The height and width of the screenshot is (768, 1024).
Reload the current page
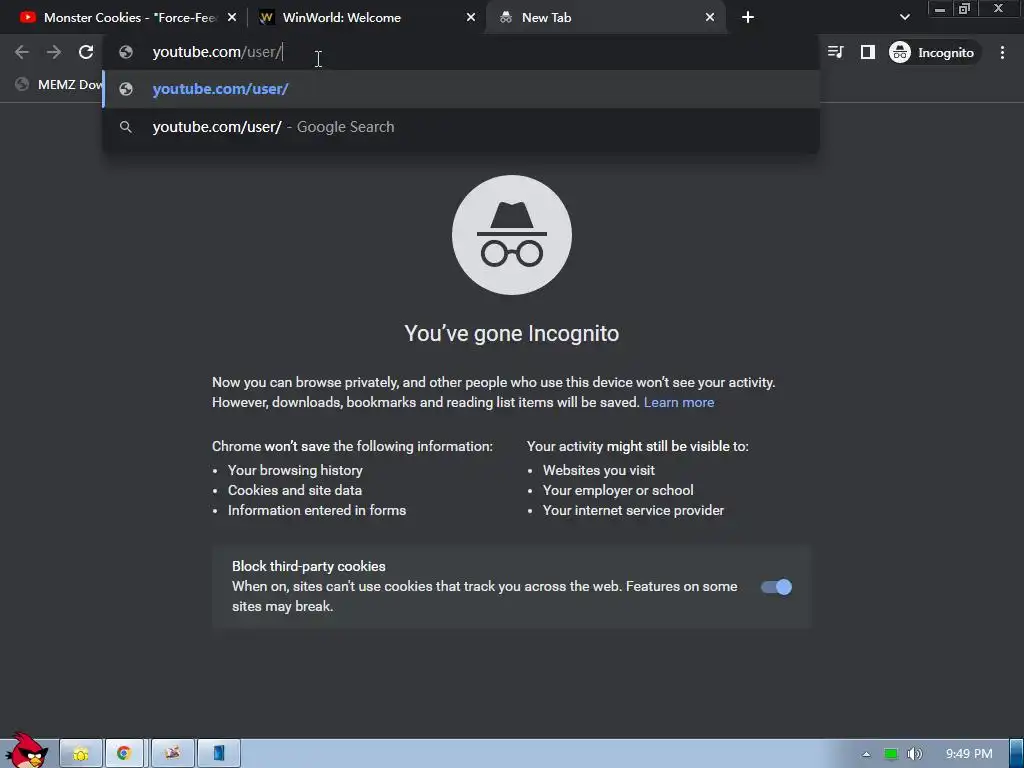[86, 52]
